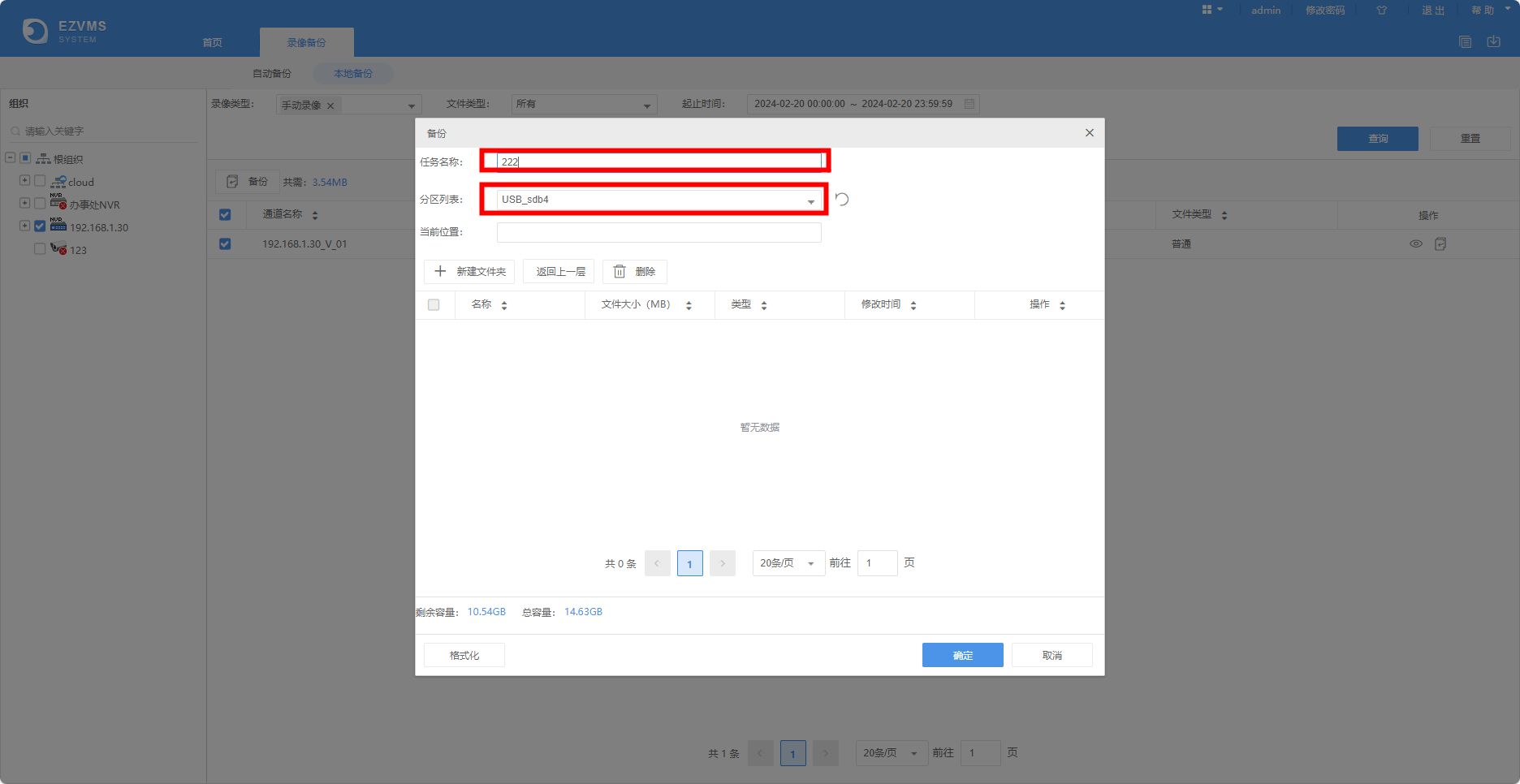The width and height of the screenshot is (1520, 784).
Task: Click the backup file icon next to the eye icon
Action: coord(1440,243)
